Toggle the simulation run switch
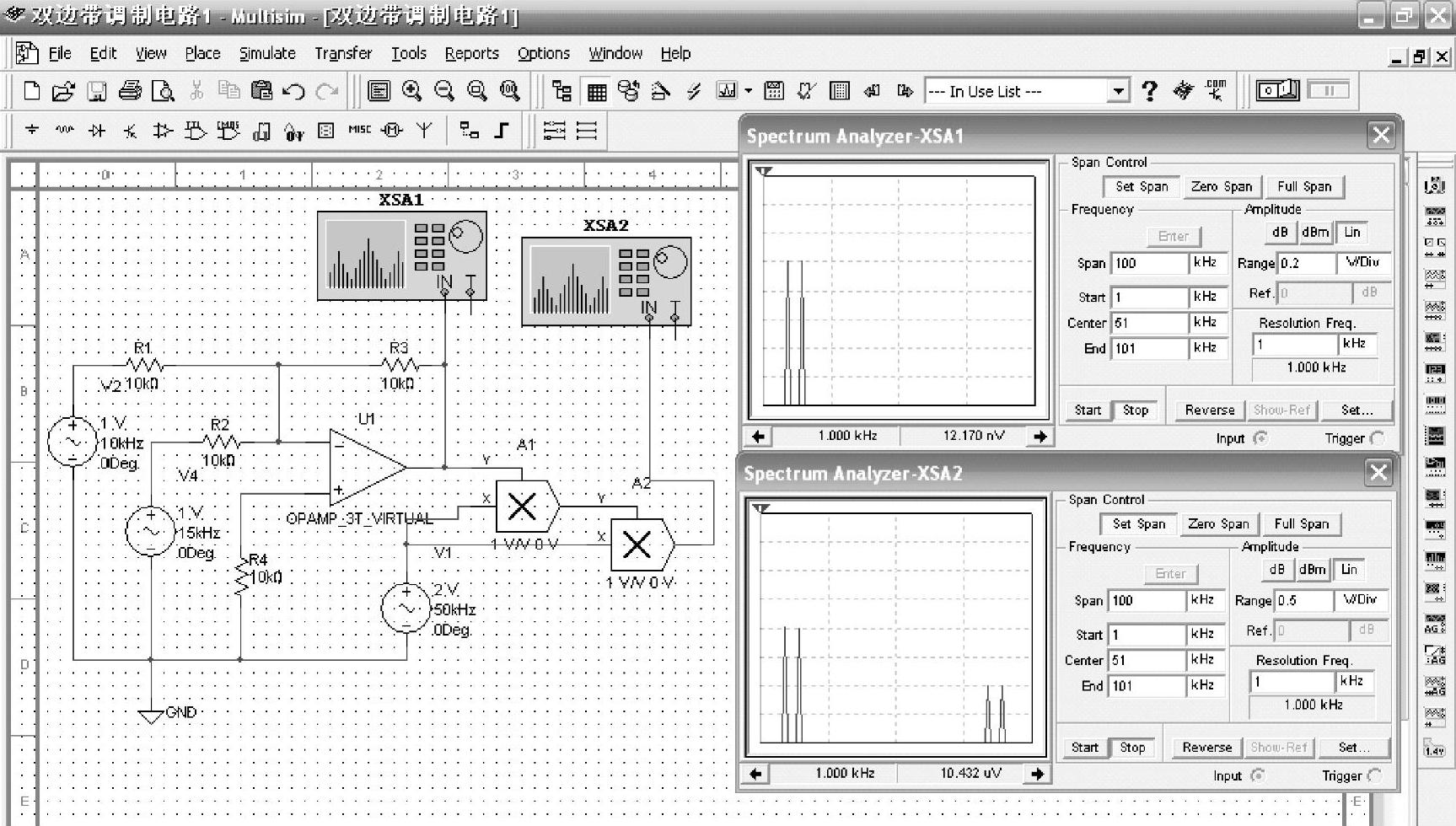This screenshot has width=1456, height=826. pos(1277,90)
